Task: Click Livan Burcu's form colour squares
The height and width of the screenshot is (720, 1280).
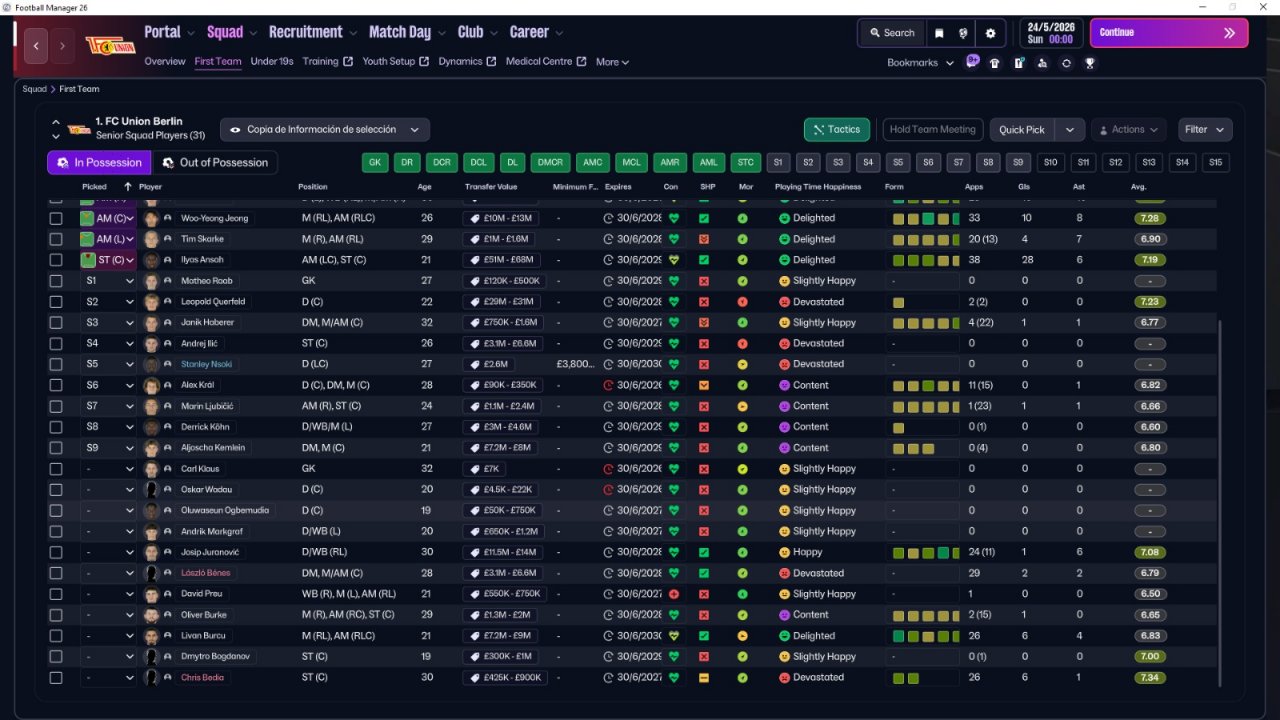Action: click(x=925, y=636)
